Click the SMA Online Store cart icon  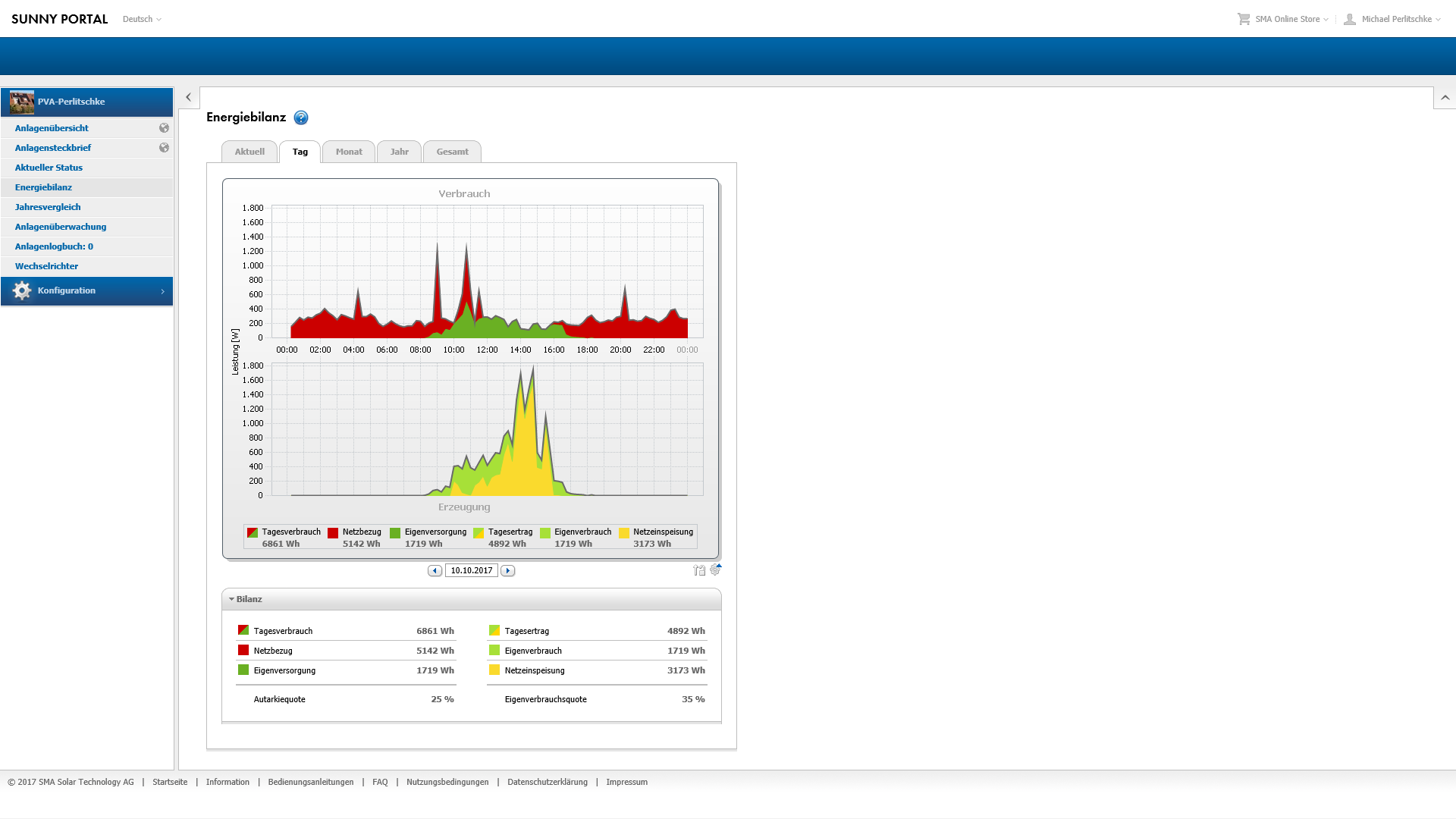pyautogui.click(x=1244, y=19)
